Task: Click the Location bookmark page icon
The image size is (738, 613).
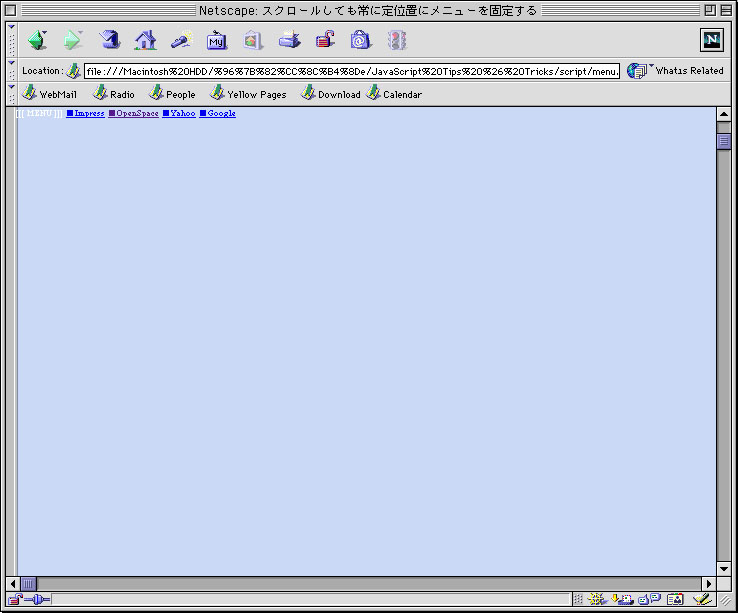Action: click(x=73, y=71)
